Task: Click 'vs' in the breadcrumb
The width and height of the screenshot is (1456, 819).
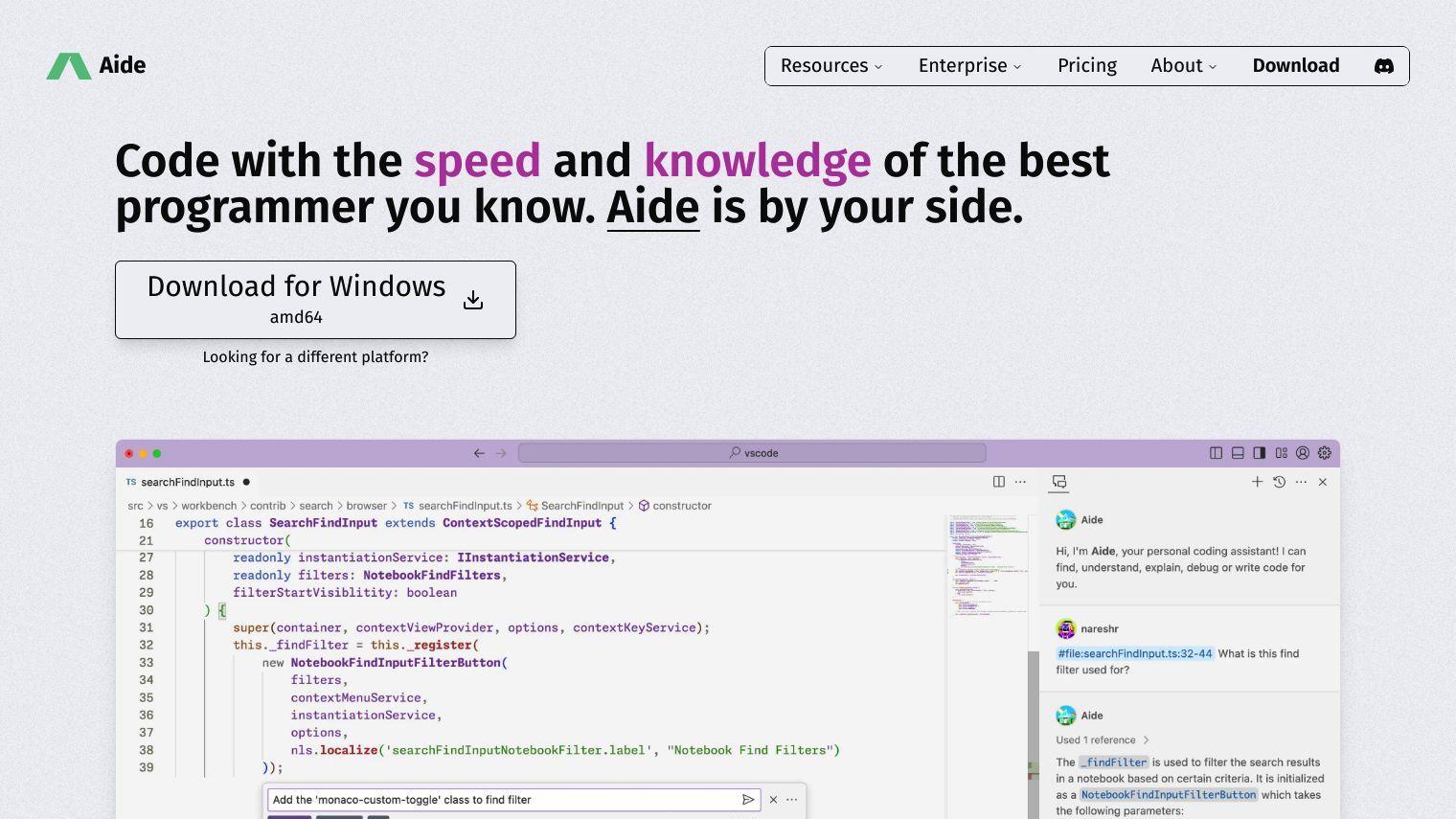Action: pos(163,506)
